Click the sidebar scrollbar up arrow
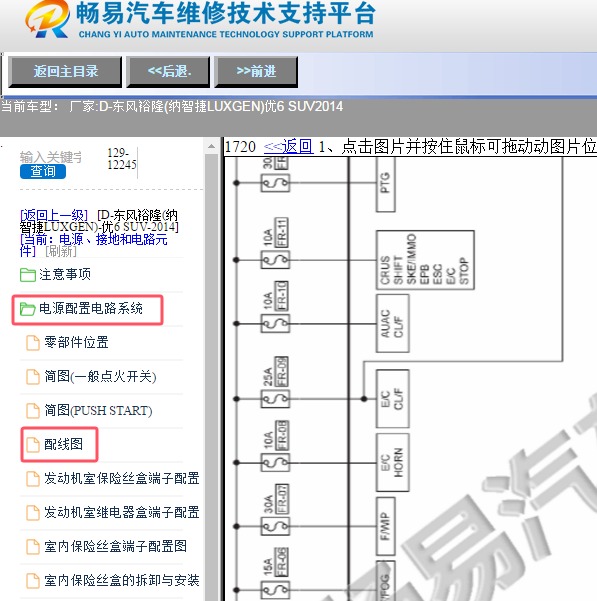 coord(211,146)
